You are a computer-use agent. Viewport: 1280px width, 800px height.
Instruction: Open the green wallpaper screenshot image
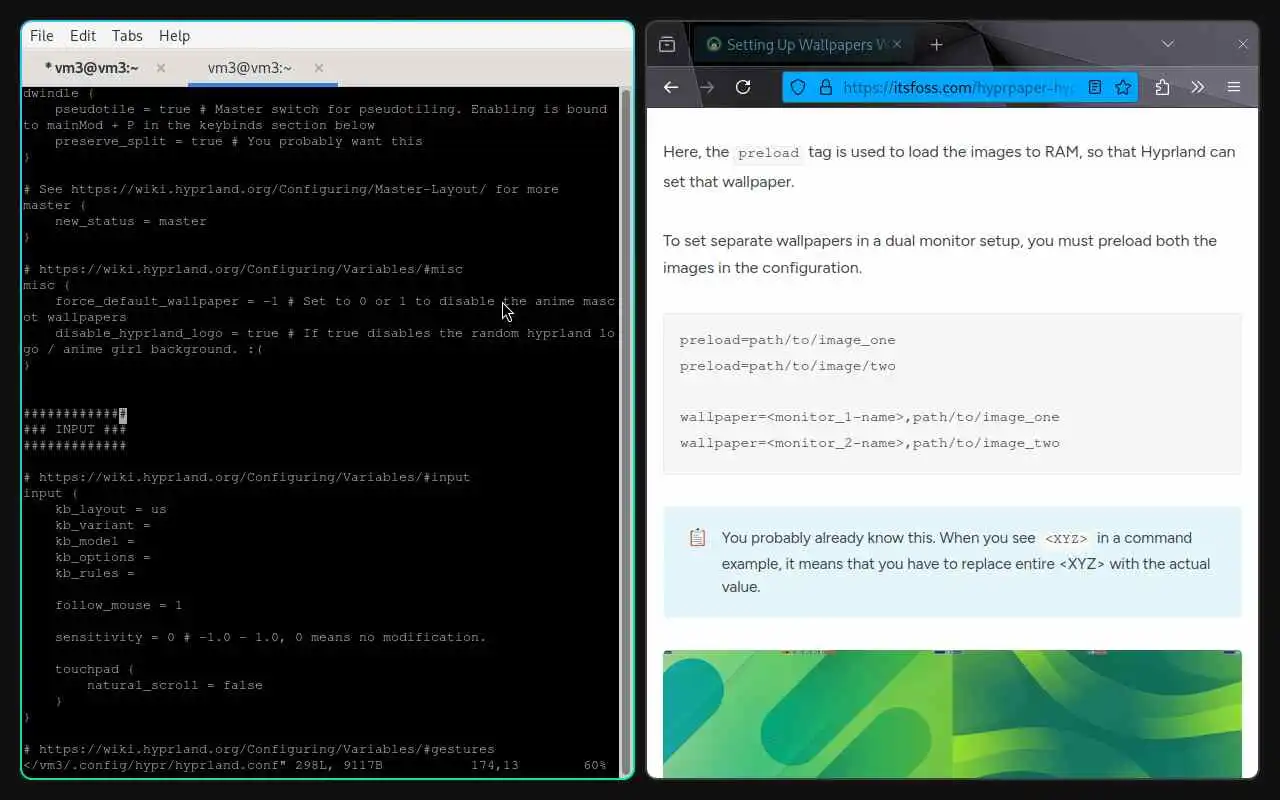click(952, 713)
